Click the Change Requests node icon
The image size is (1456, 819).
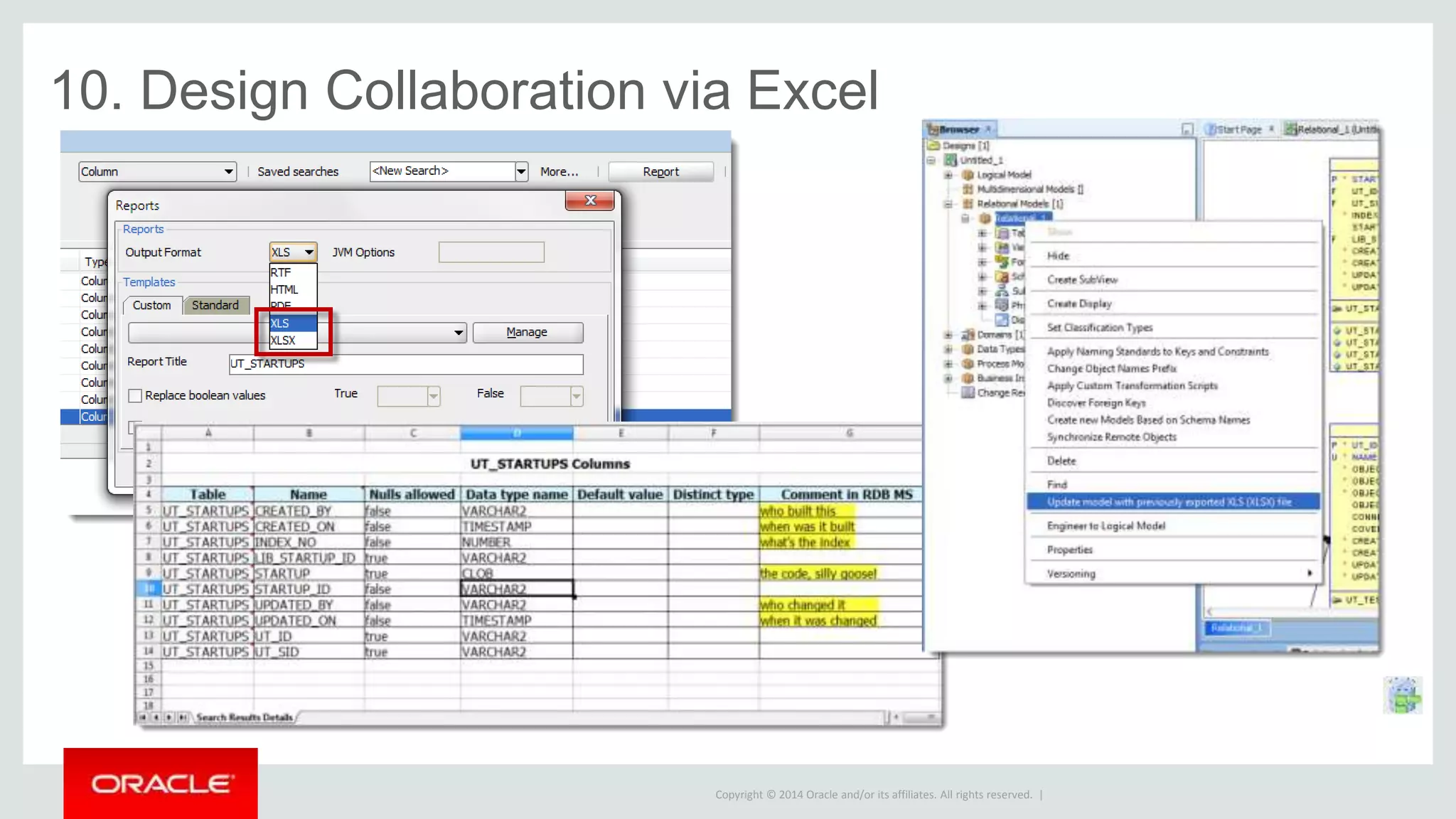point(968,393)
